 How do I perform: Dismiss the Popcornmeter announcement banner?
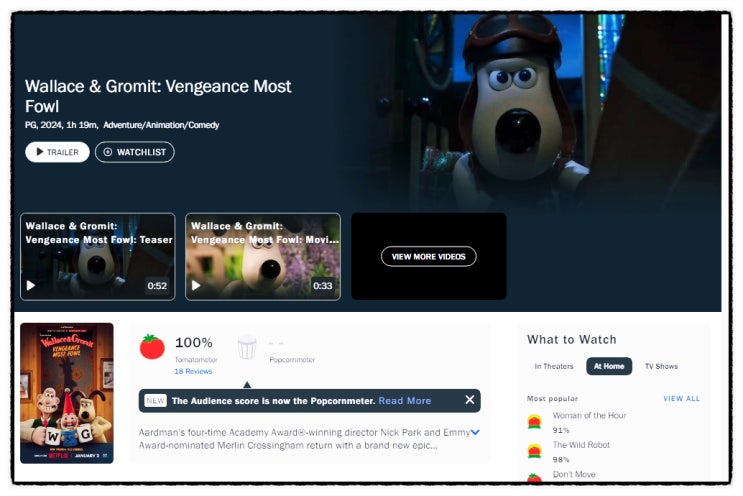click(x=470, y=400)
